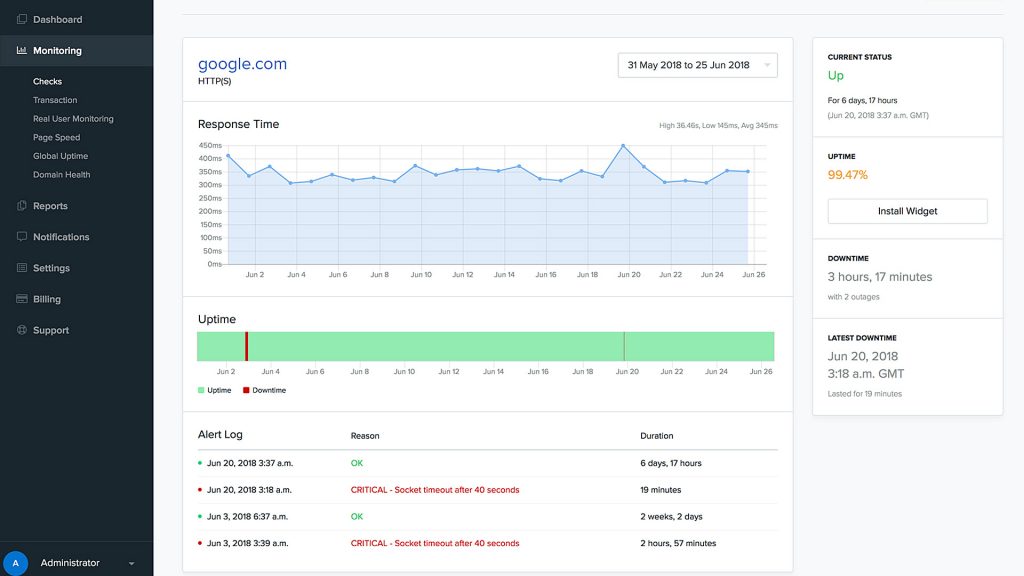Open Reports using its sidebar icon
This screenshot has height=576, width=1024.
coord(20,205)
